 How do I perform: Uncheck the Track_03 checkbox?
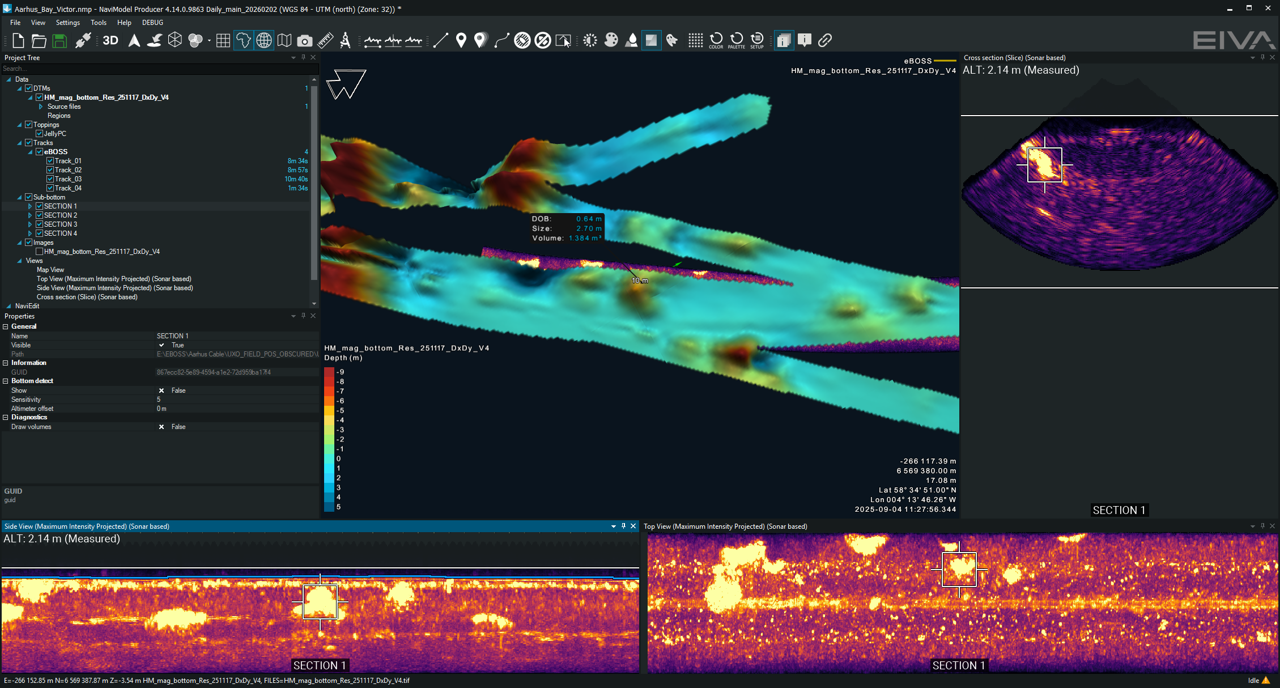[x=50, y=179]
